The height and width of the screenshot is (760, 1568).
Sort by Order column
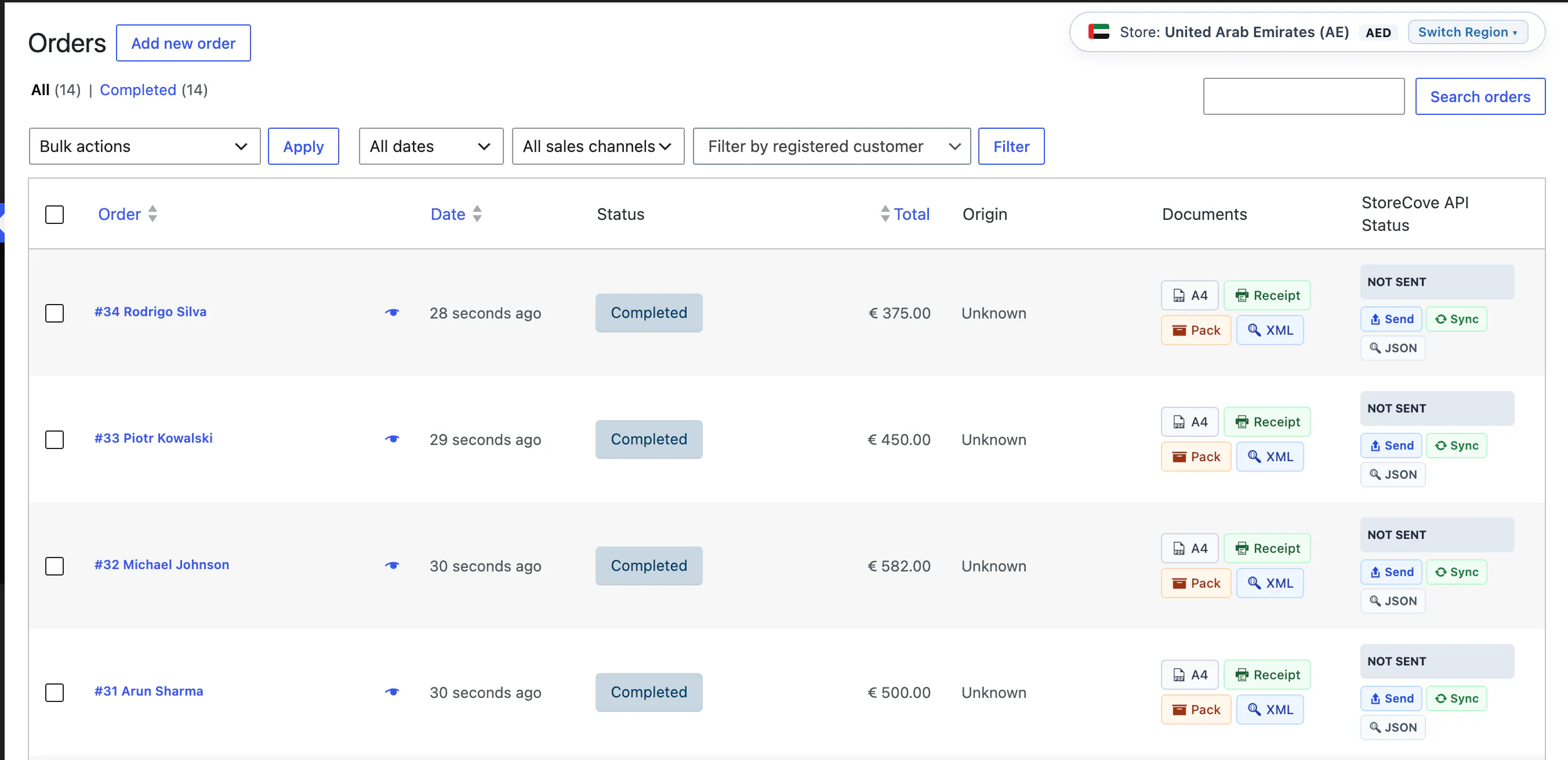(127, 214)
